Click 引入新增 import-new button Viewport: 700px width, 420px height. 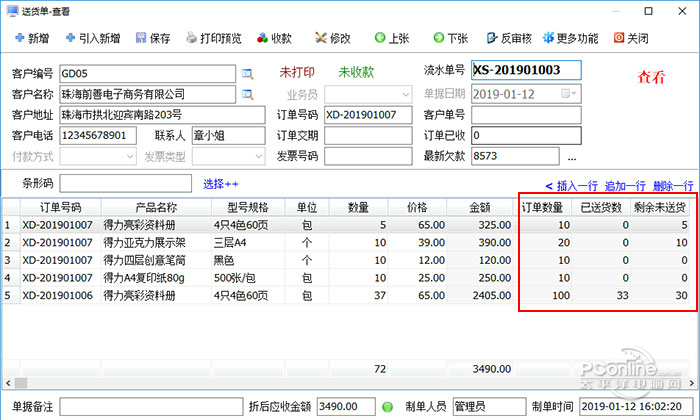[x=93, y=38]
